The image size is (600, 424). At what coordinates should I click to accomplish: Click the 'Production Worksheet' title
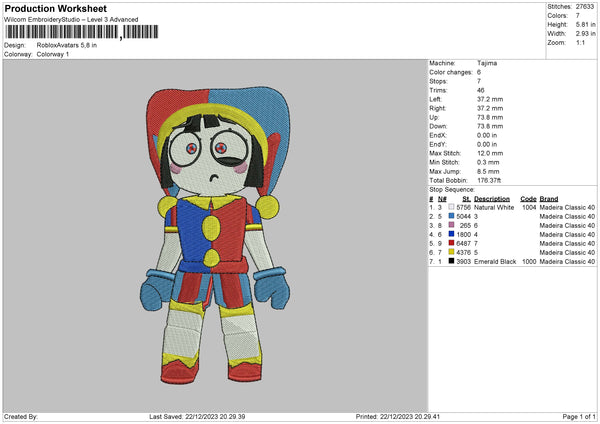[56, 8]
